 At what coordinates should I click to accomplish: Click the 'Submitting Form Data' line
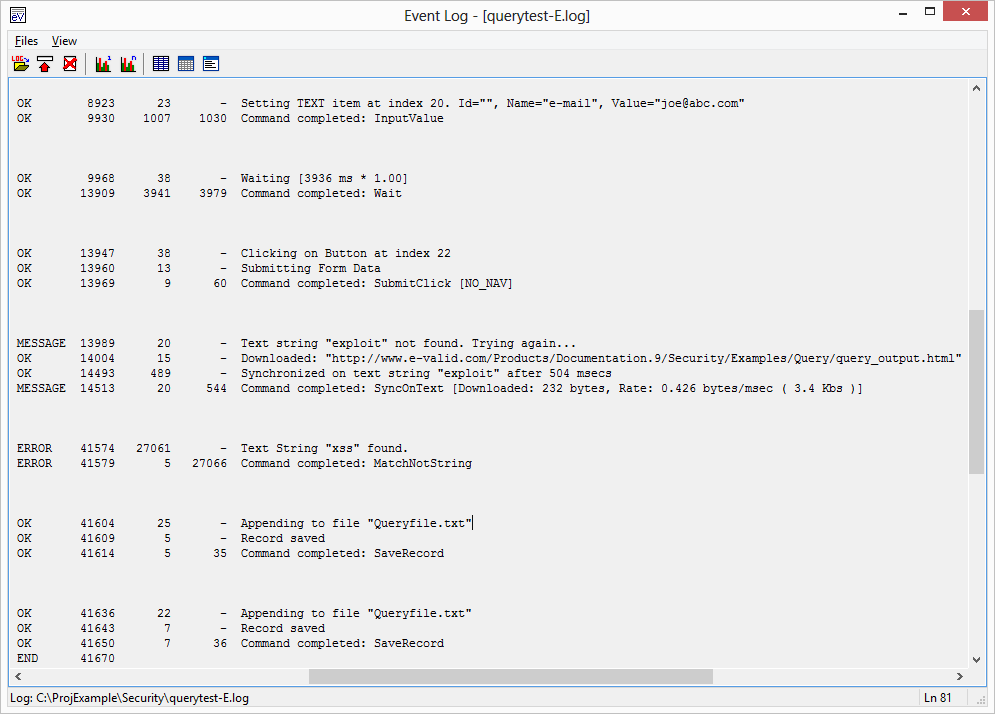310,268
